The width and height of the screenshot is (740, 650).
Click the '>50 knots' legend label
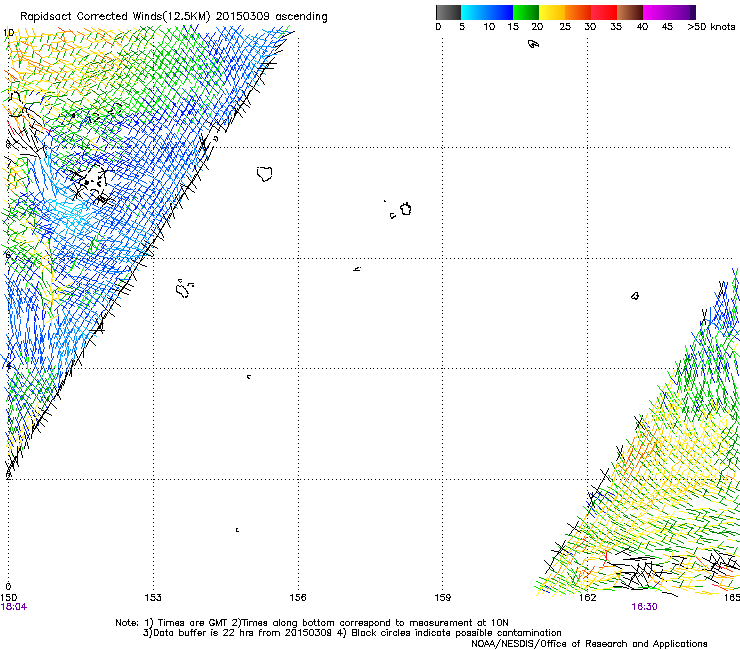[711, 27]
